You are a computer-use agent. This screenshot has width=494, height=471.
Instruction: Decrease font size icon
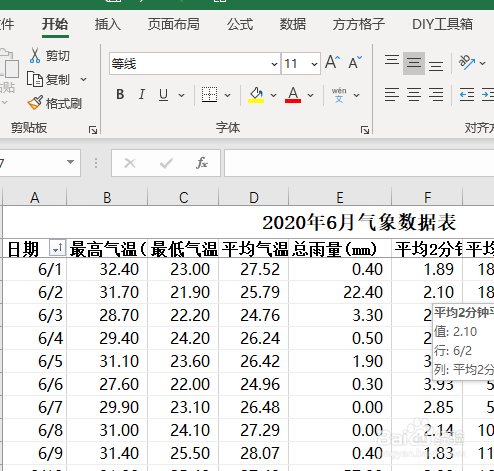click(355, 62)
